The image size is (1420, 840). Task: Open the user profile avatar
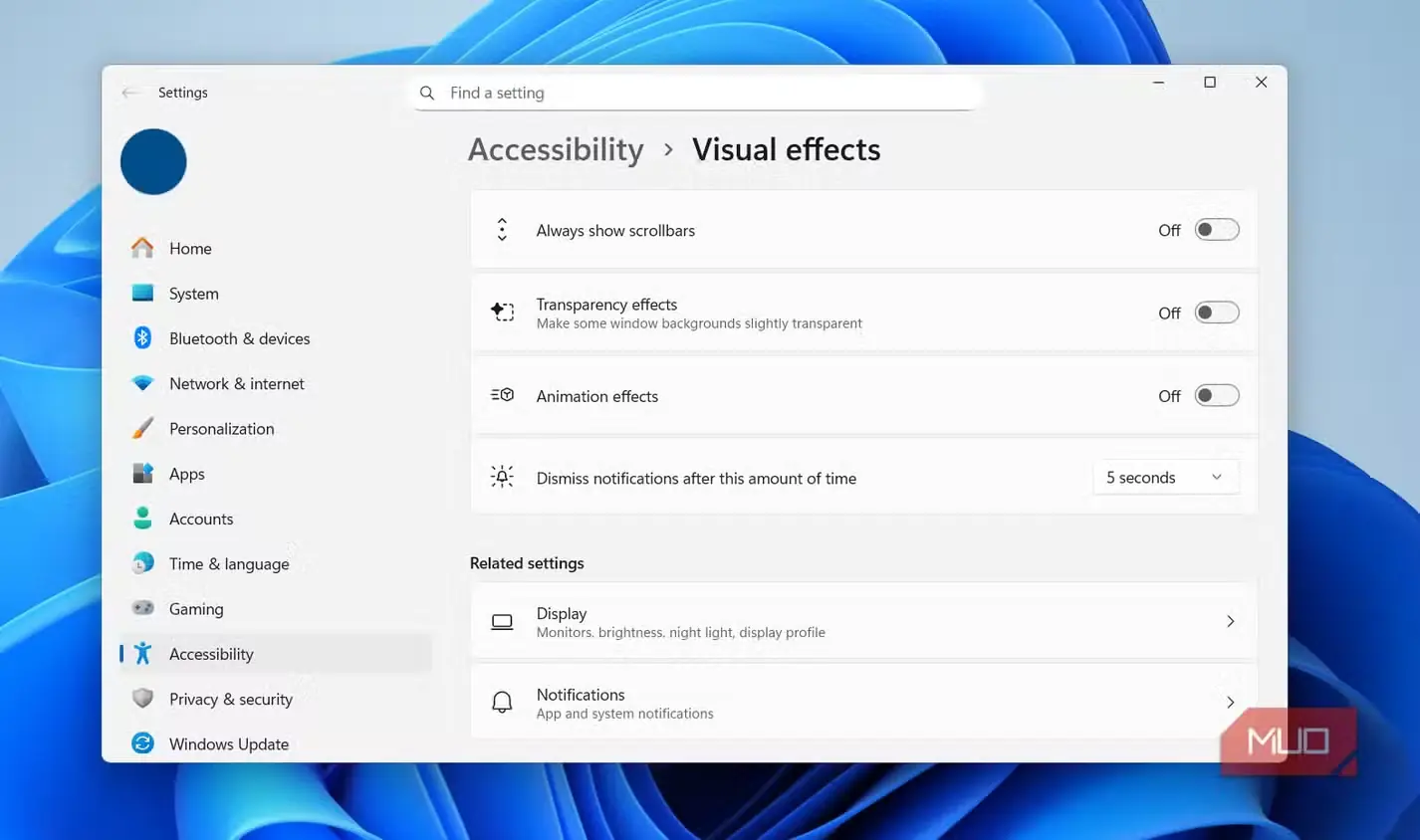click(x=153, y=161)
